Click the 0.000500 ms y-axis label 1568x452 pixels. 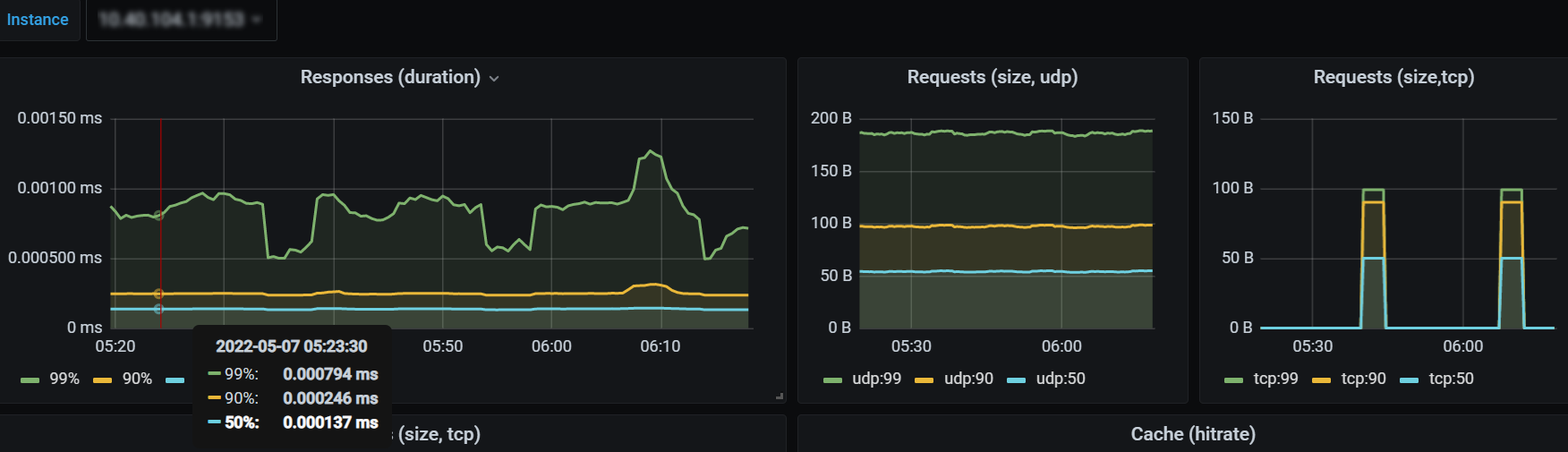click(55, 258)
